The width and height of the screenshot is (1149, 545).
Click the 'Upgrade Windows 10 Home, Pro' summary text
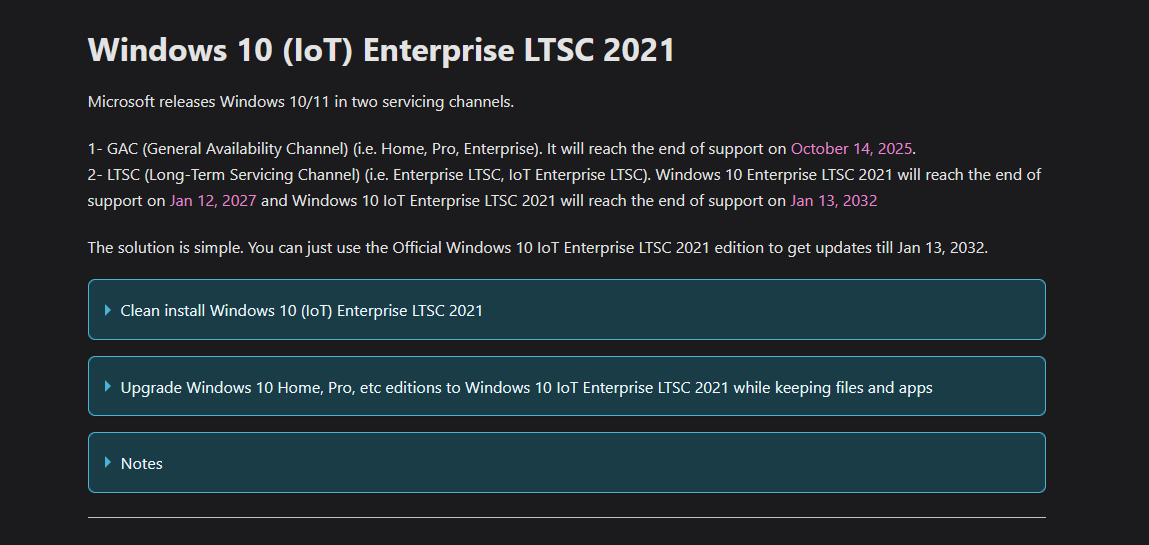[x=400, y=387]
